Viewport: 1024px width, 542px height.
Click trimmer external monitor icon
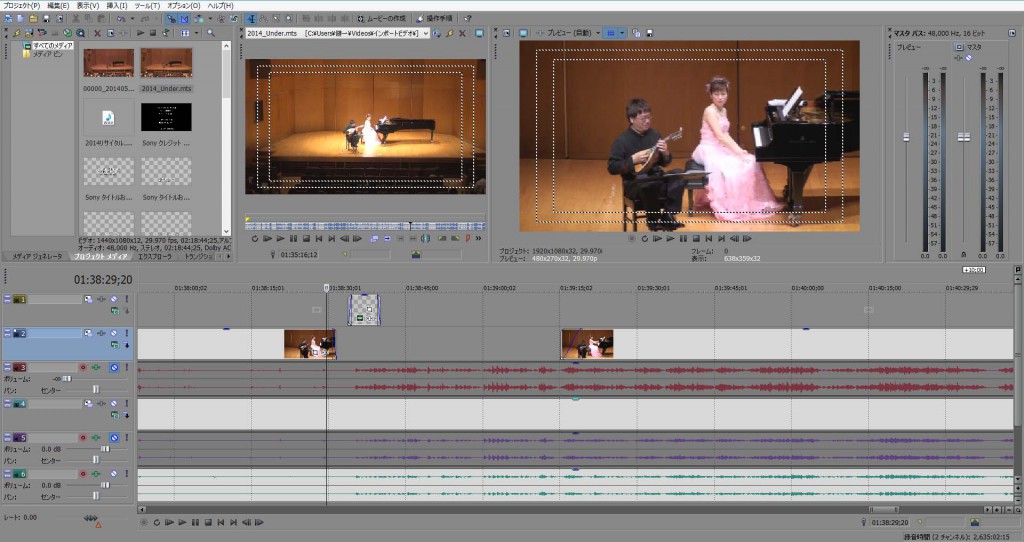coord(479,33)
